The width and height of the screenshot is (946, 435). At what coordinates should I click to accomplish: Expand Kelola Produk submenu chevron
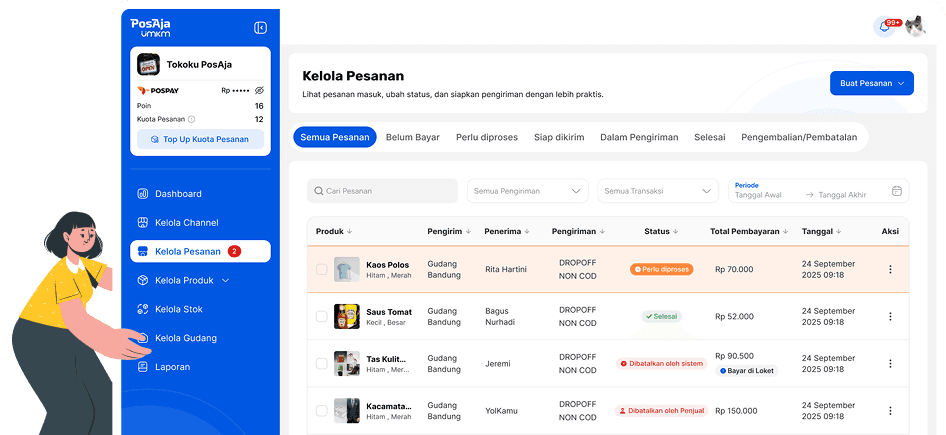226,281
